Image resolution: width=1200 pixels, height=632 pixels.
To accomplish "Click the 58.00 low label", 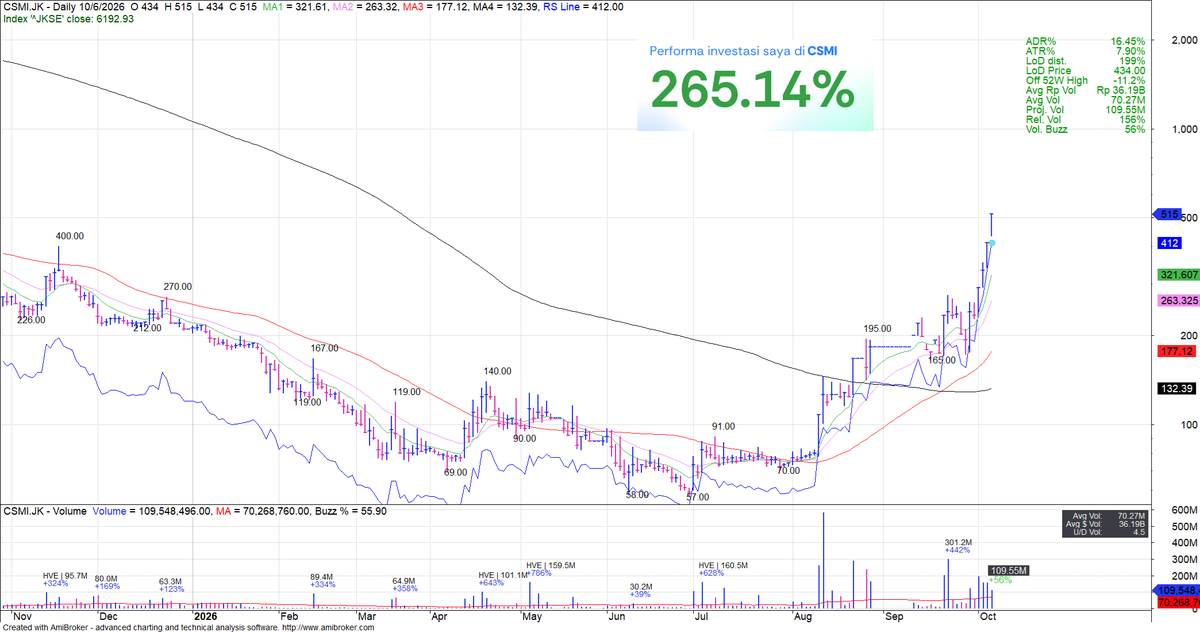I will (637, 494).
